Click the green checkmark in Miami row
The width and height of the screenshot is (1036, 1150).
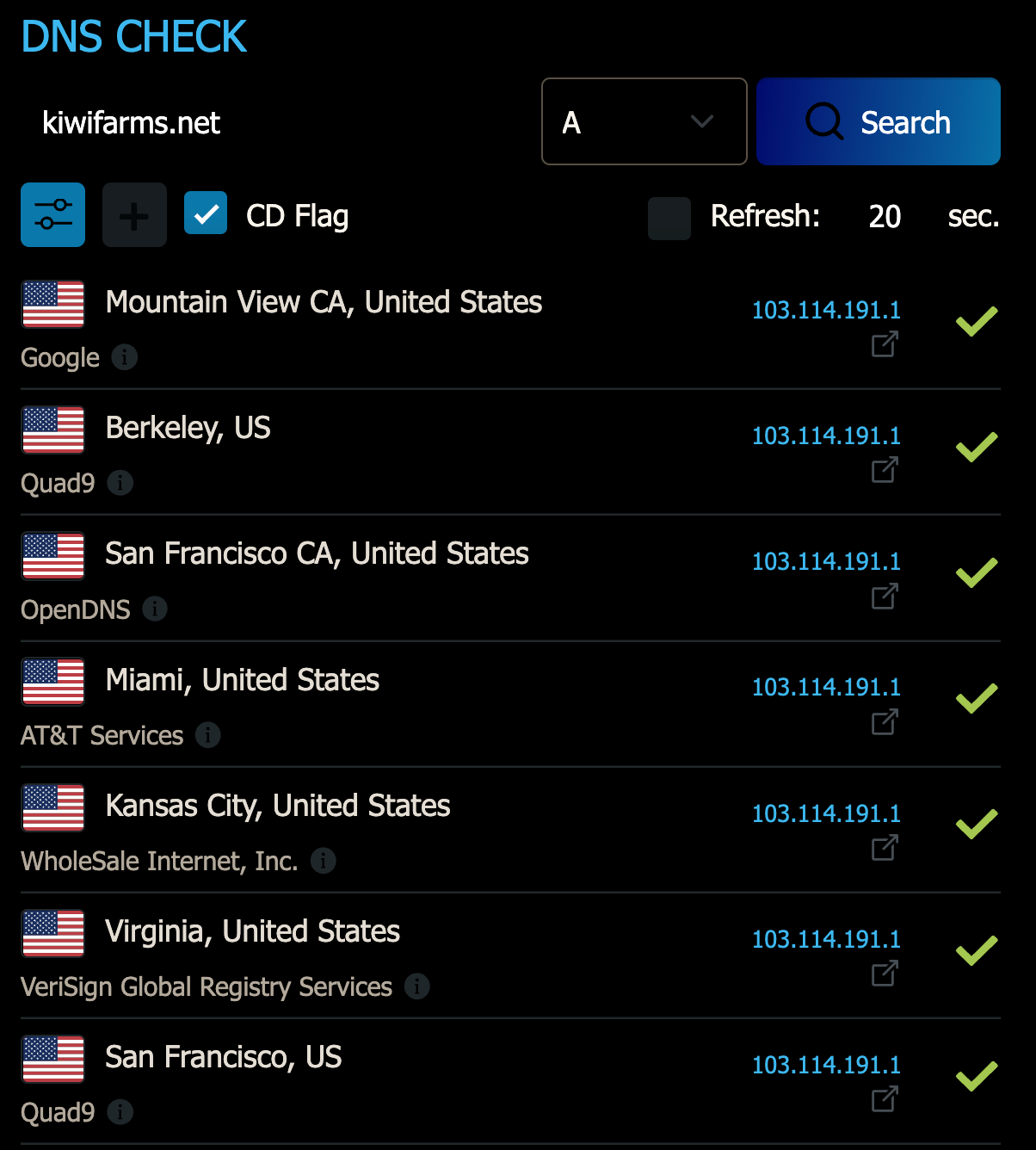[977, 698]
